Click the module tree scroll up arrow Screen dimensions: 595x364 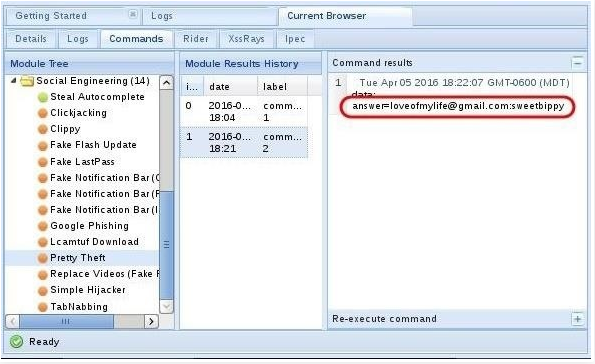166,82
